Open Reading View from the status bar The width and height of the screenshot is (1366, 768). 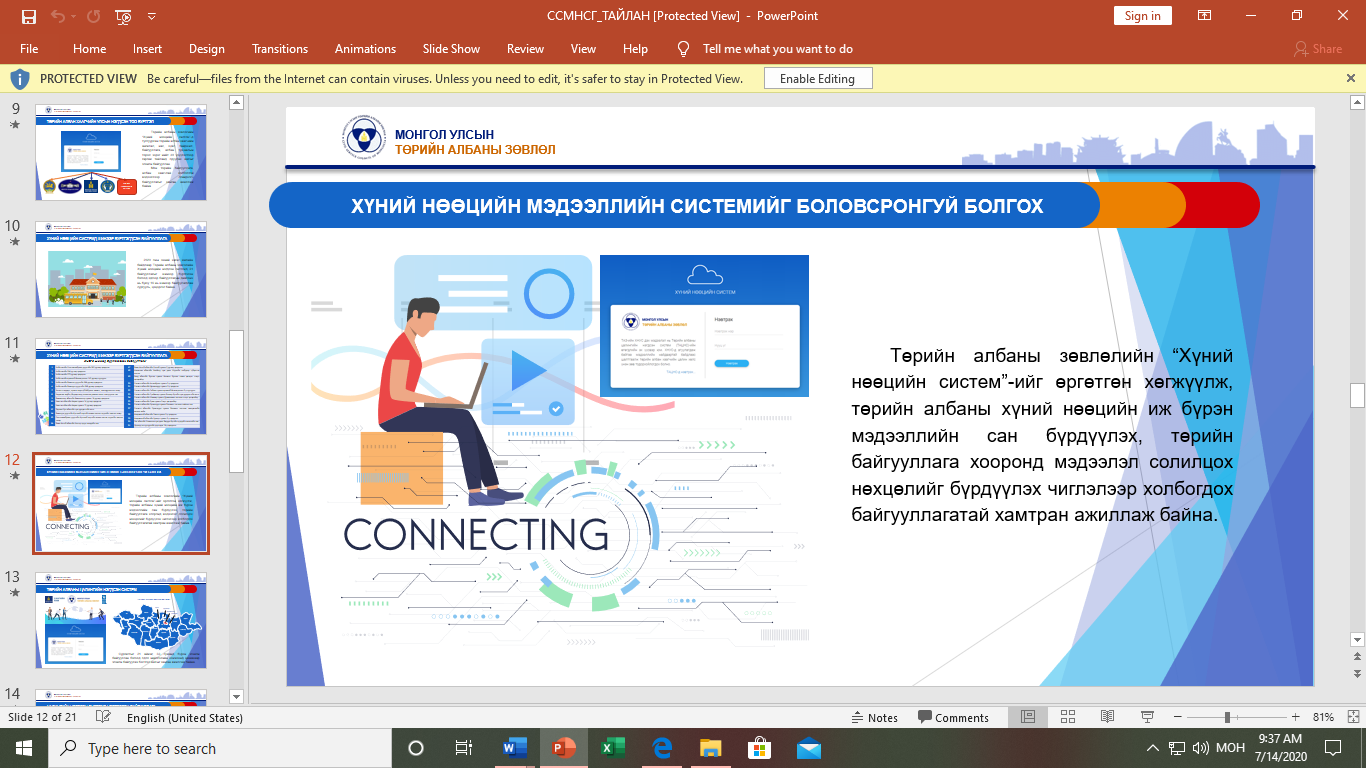[1107, 717]
